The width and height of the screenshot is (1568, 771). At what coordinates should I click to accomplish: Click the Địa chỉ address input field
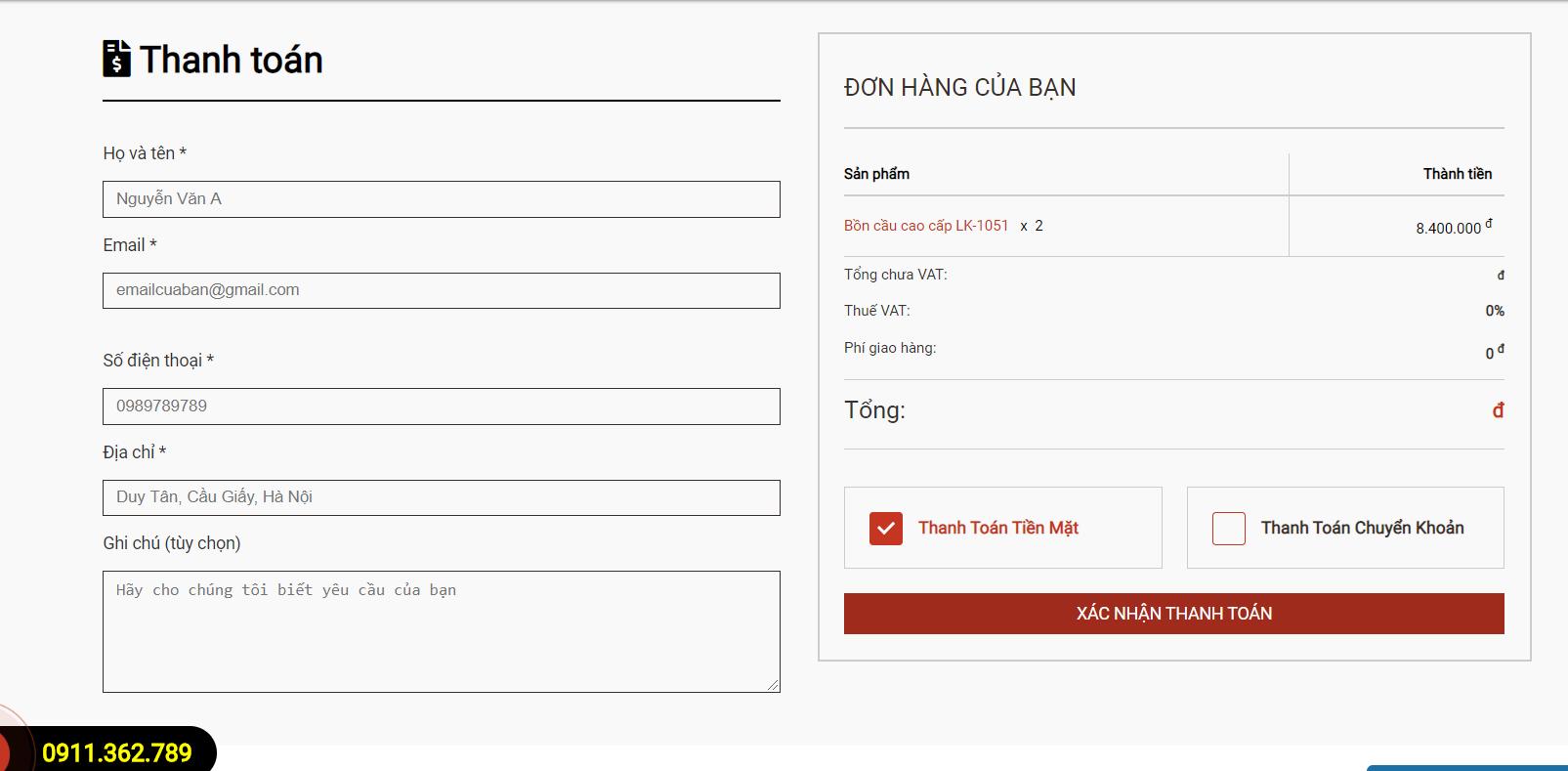click(441, 497)
